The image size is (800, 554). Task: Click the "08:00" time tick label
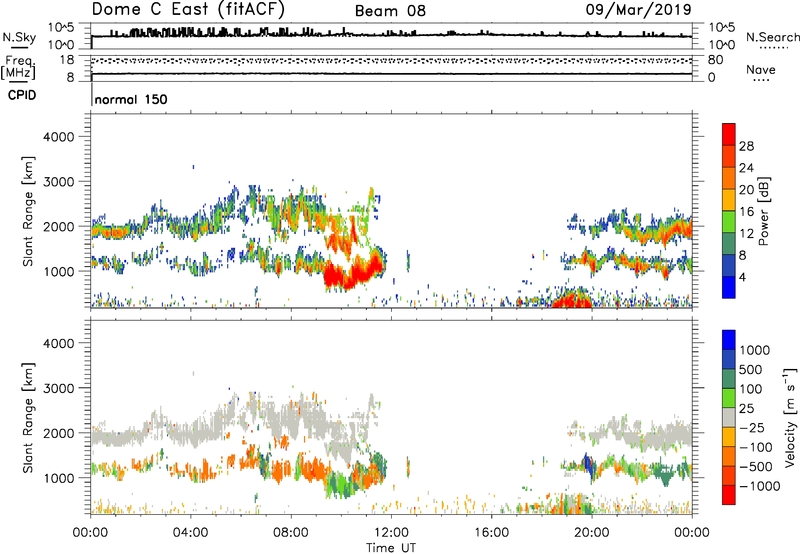tap(291, 533)
